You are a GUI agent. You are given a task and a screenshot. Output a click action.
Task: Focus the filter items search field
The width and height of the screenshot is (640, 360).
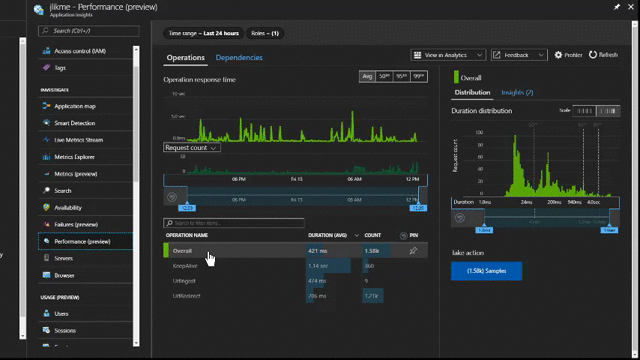pyautogui.click(x=234, y=223)
